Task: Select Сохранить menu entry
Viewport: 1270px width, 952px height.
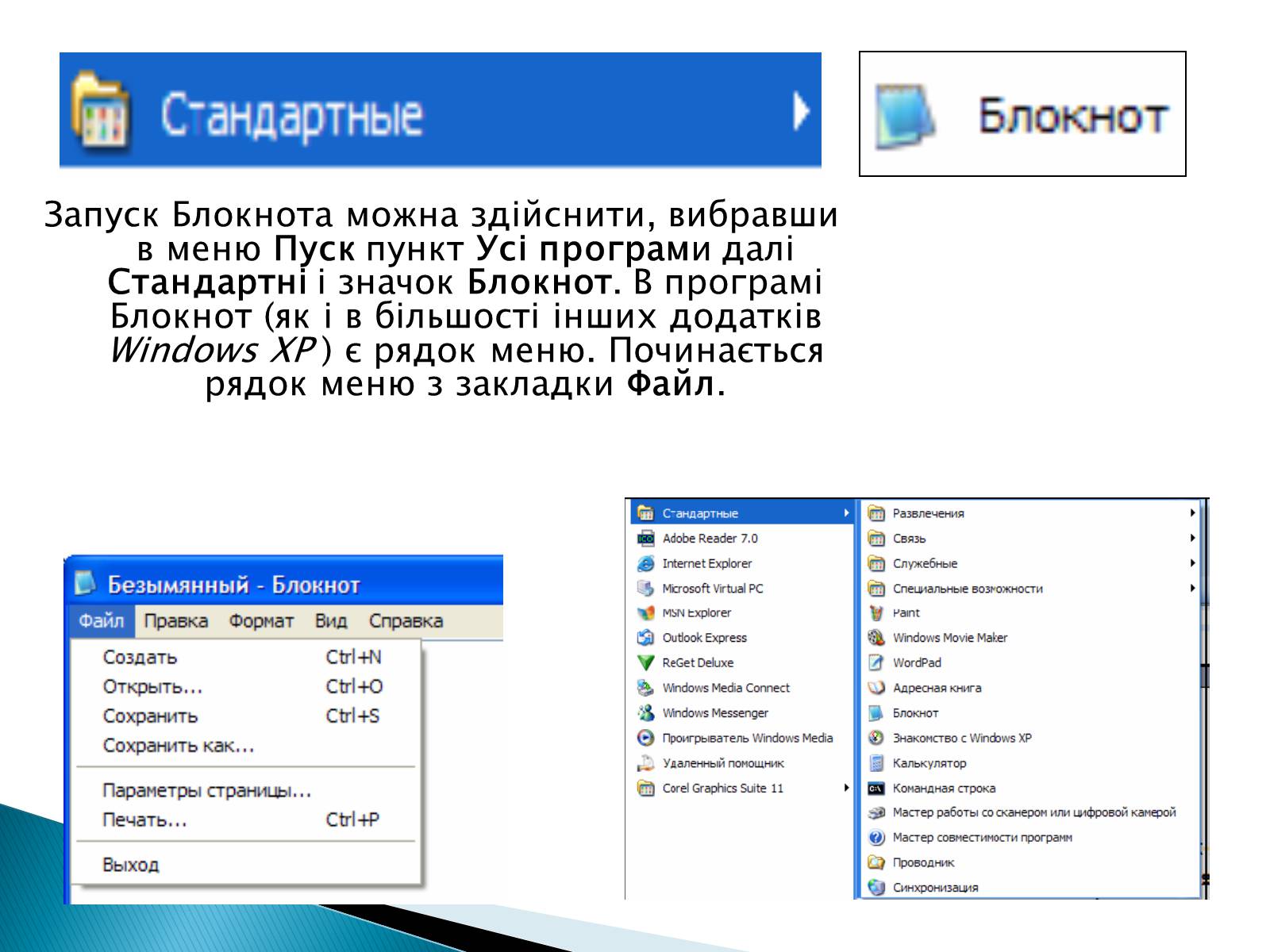Action: coord(245,716)
